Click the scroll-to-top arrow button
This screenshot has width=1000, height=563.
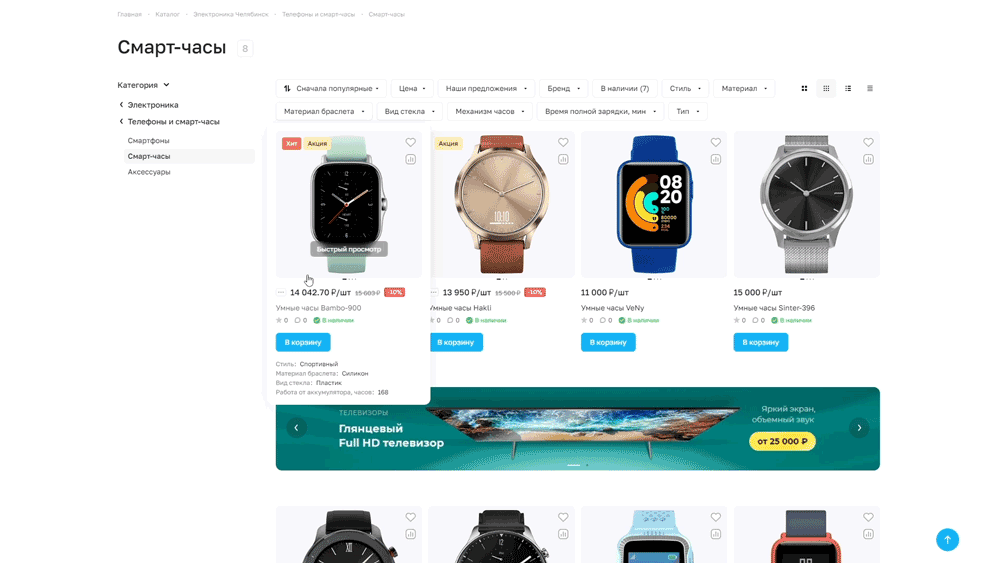[x=947, y=539]
